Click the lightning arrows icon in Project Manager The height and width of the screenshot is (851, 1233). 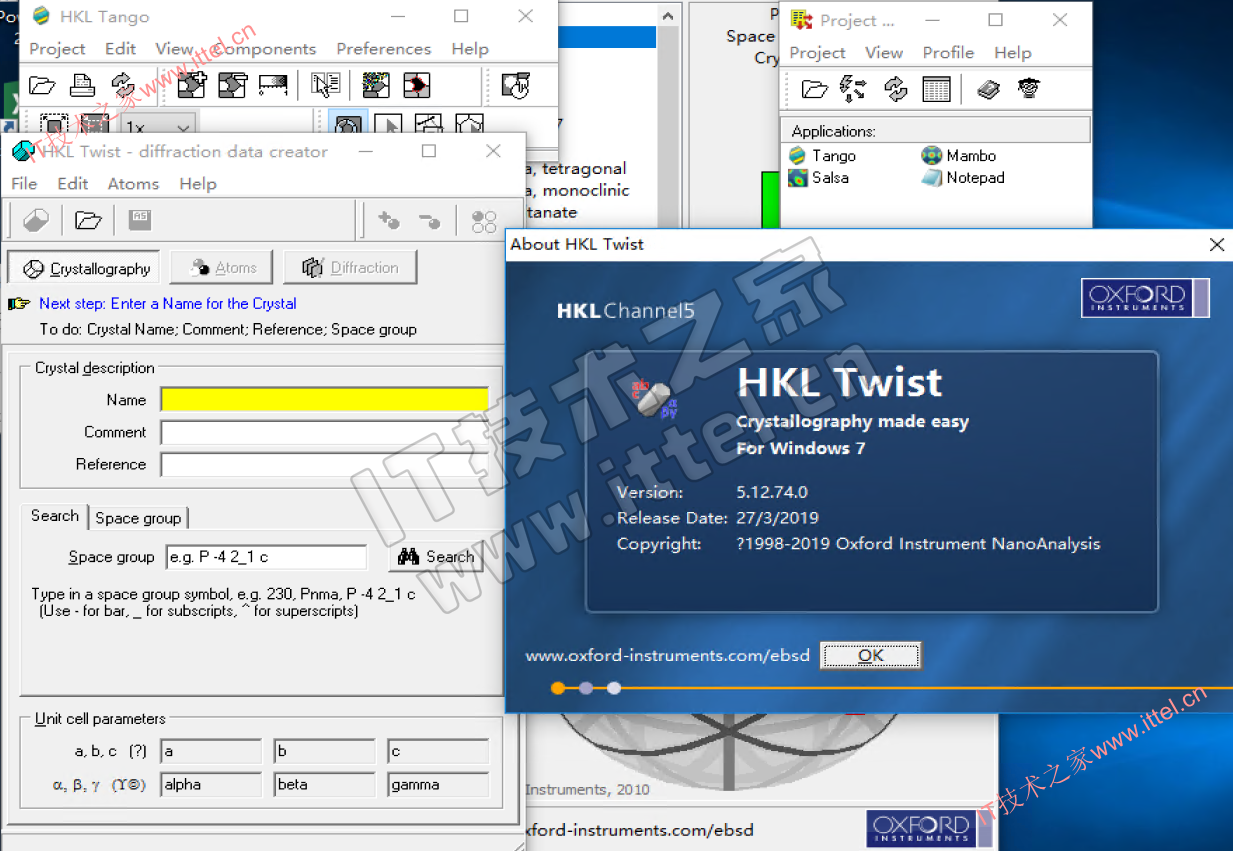(x=853, y=89)
